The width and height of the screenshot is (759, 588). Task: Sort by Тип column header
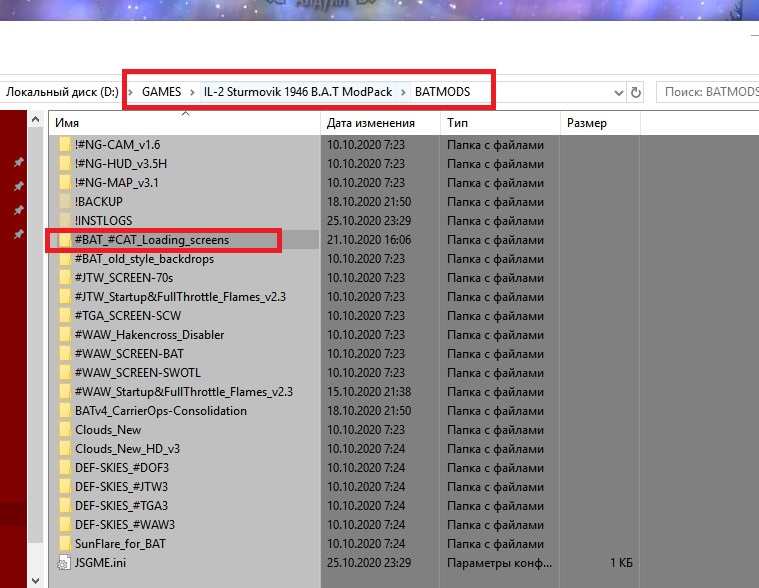click(501, 123)
